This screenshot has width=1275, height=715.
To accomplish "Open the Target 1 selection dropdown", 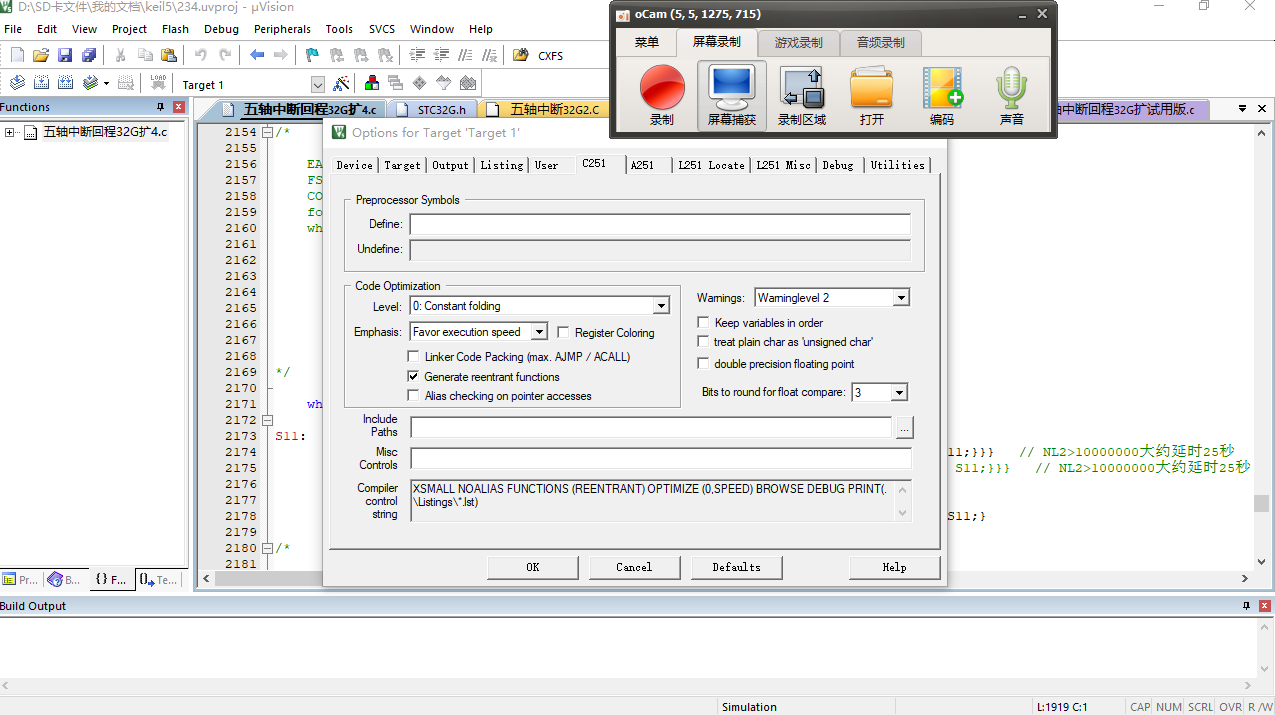I will coord(318,85).
